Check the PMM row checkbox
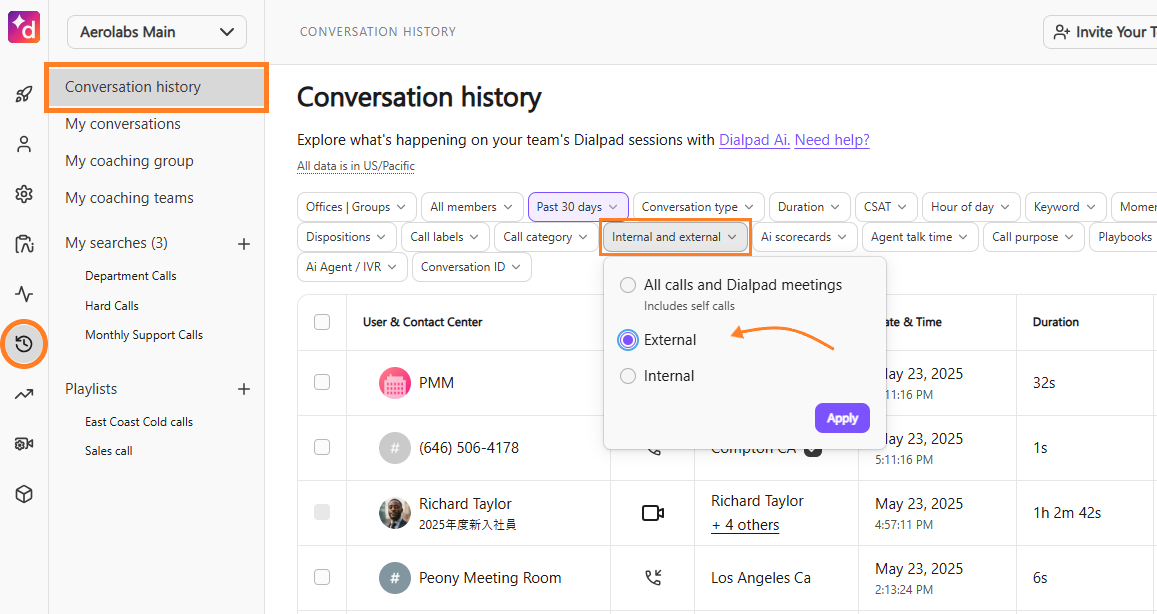Image resolution: width=1157 pixels, height=614 pixels. click(322, 382)
